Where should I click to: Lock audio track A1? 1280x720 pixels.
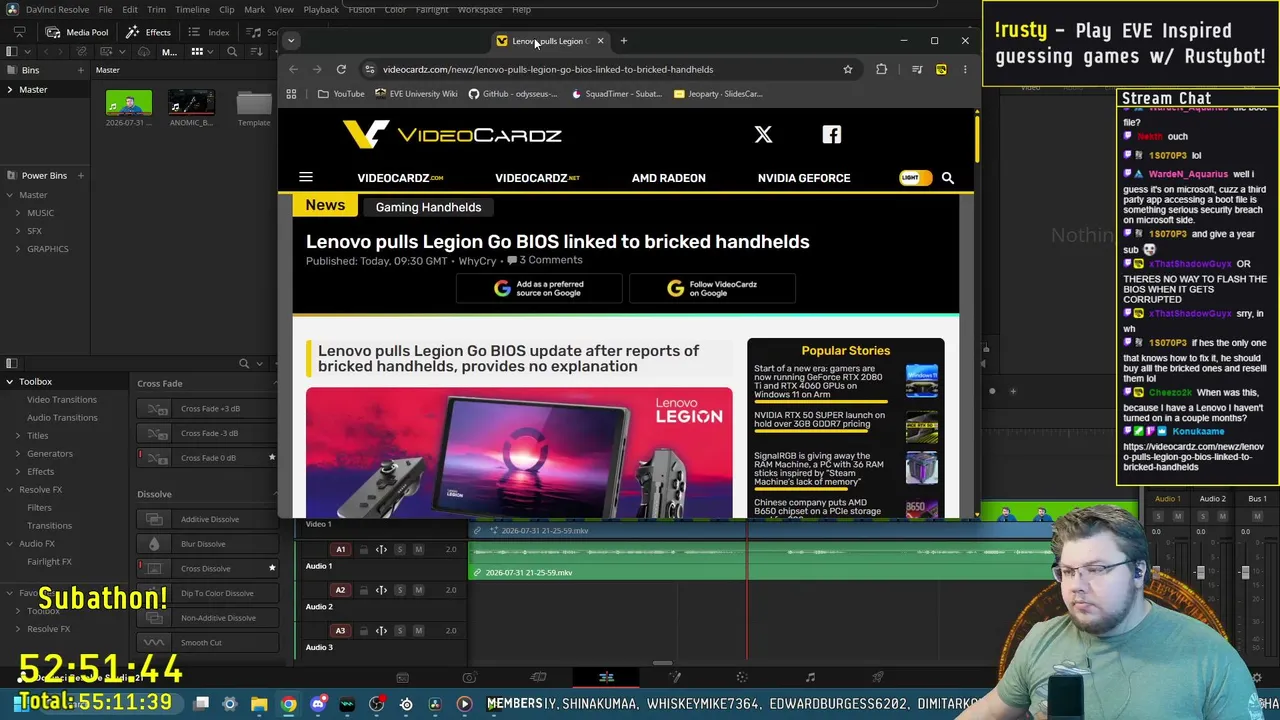363,549
